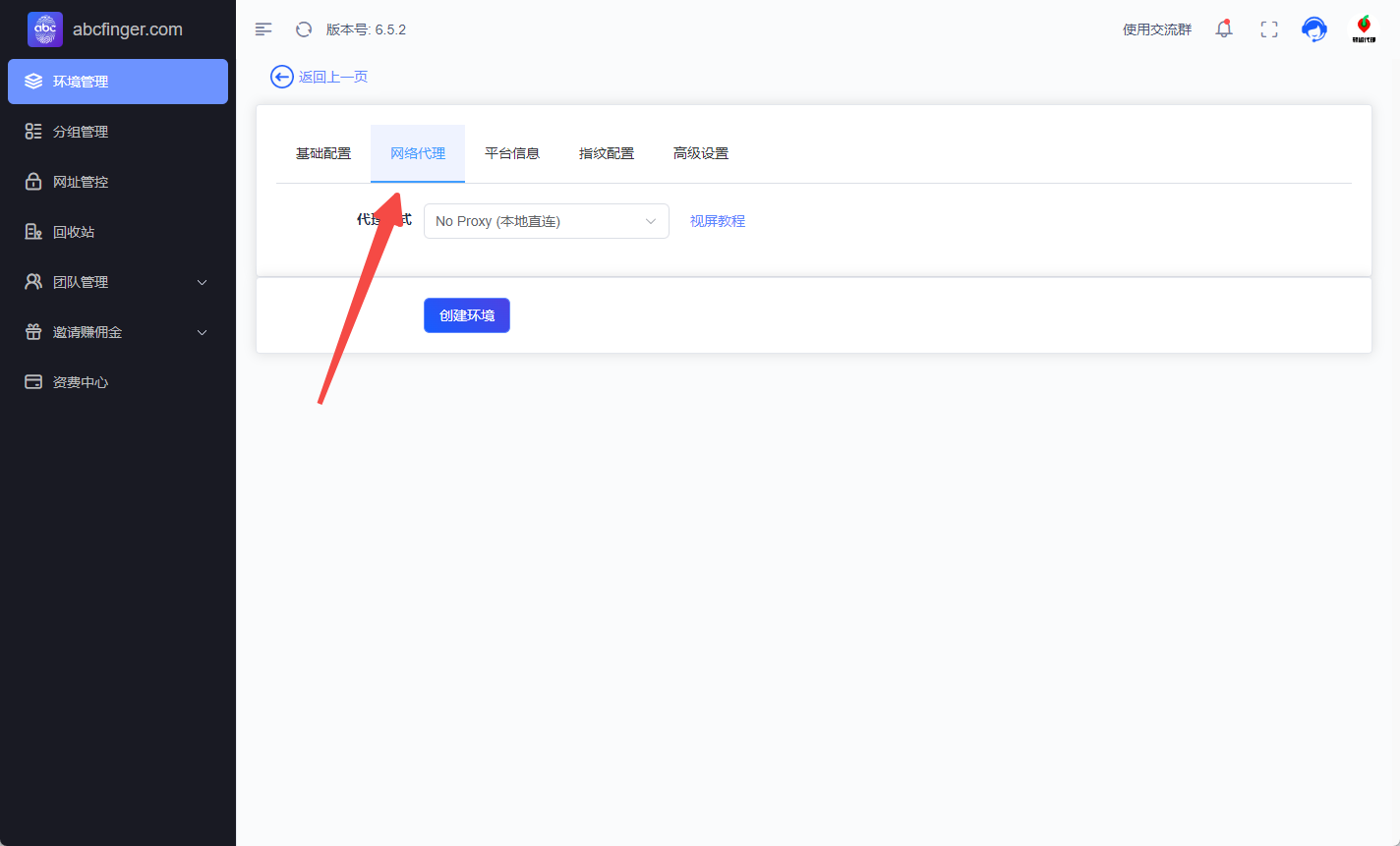
Task: Expand the 邀请赚佣金 submenu
Action: (118, 332)
